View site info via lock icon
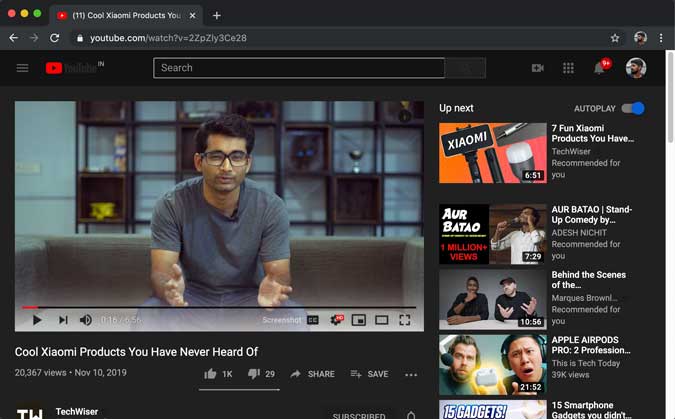 pos(80,38)
